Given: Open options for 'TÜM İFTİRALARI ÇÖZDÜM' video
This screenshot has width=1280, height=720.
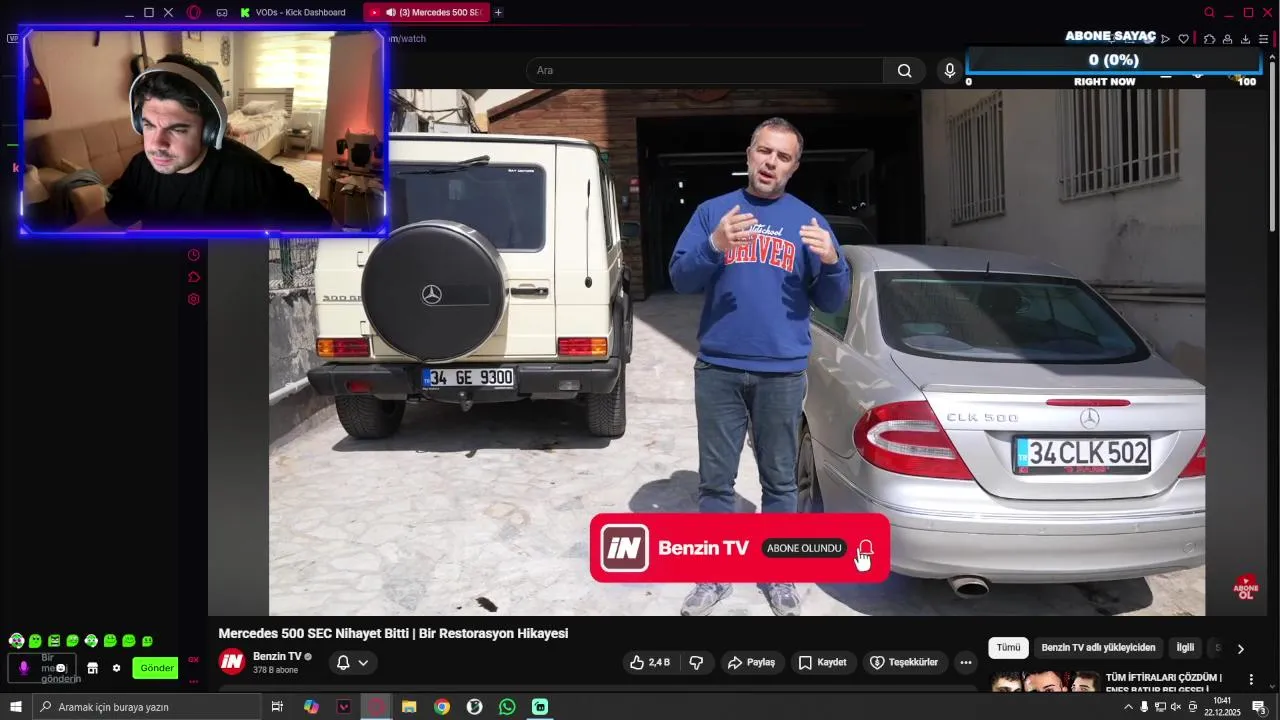Looking at the screenshot, I should tap(1250, 679).
